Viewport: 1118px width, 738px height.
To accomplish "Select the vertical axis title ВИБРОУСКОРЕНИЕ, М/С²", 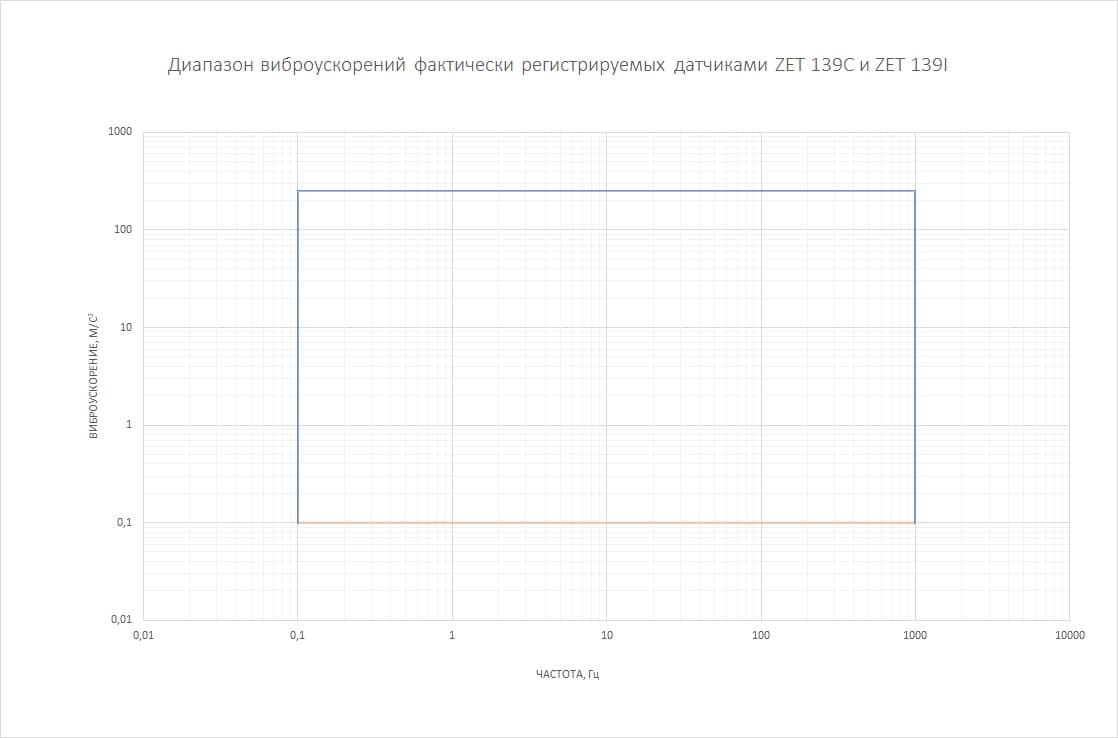I will (93, 378).
